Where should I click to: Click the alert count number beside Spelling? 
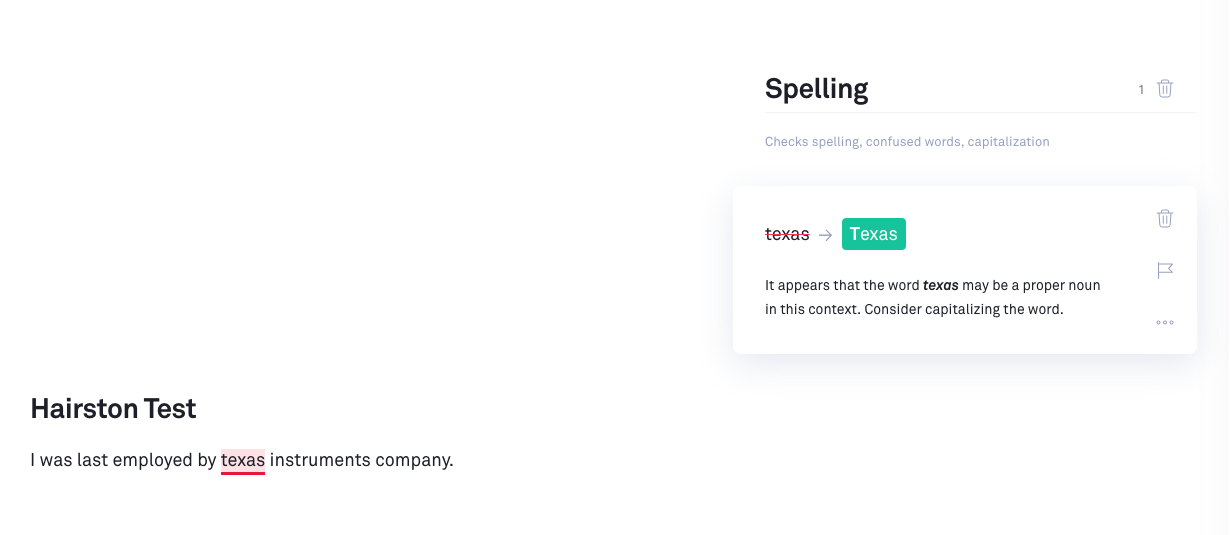click(1141, 90)
